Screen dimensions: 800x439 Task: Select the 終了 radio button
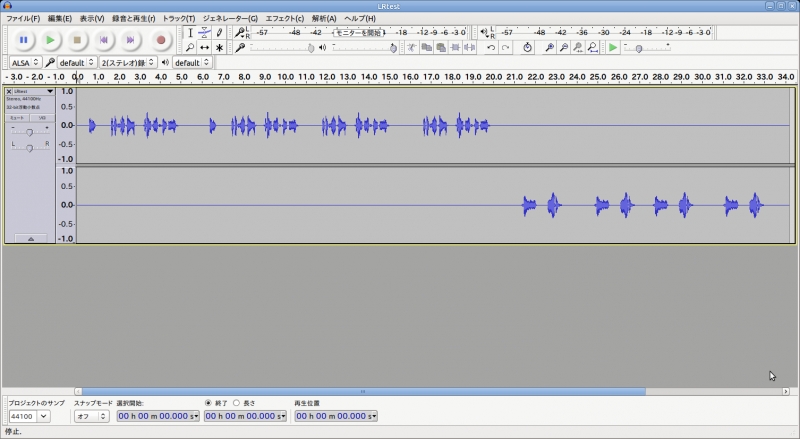(x=208, y=403)
